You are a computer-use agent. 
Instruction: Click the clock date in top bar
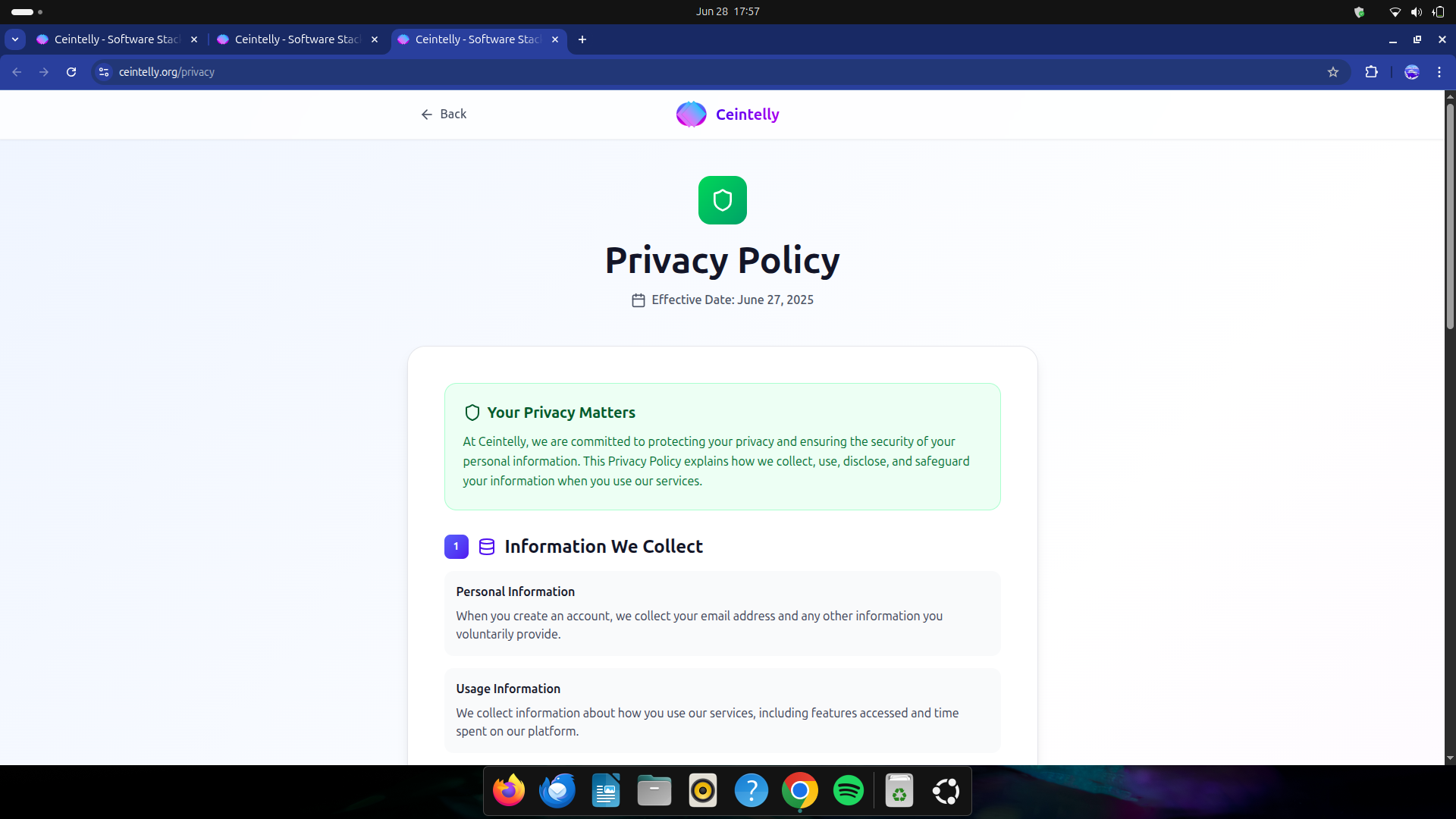pos(727,11)
